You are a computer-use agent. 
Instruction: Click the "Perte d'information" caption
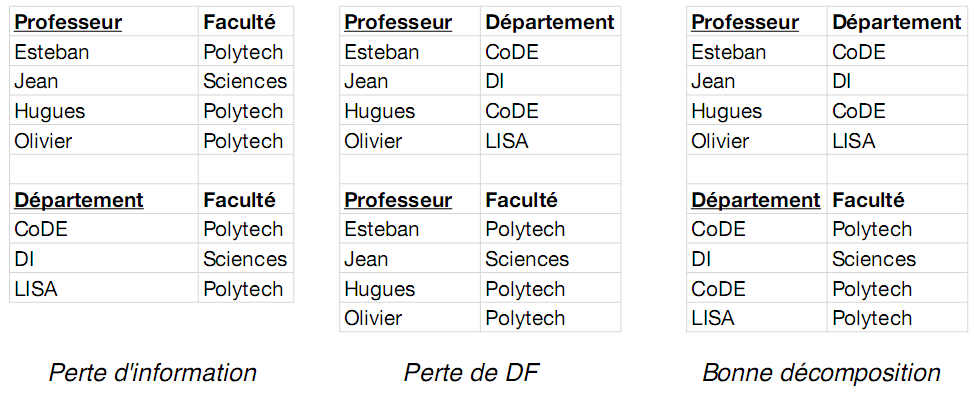point(153,373)
